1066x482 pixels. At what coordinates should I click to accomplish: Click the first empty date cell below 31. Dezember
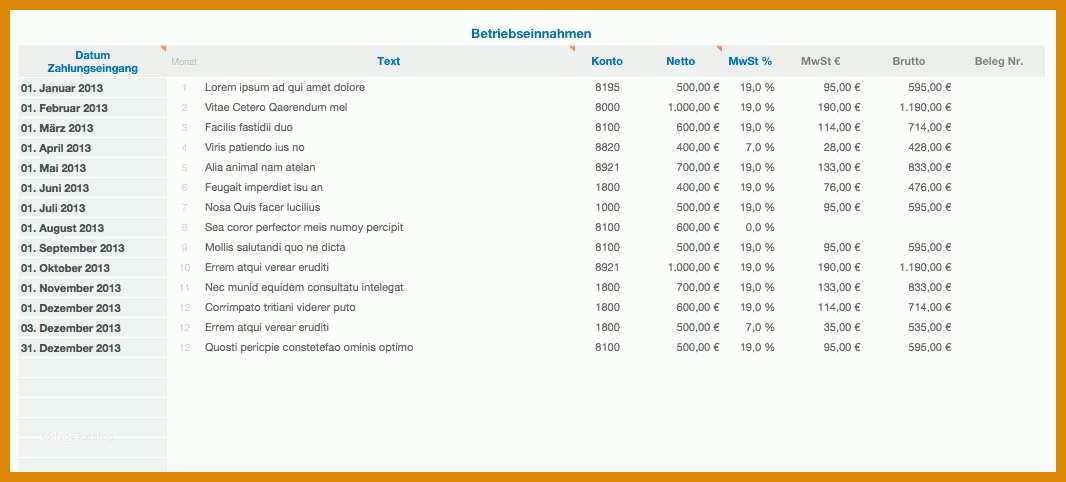pos(92,368)
